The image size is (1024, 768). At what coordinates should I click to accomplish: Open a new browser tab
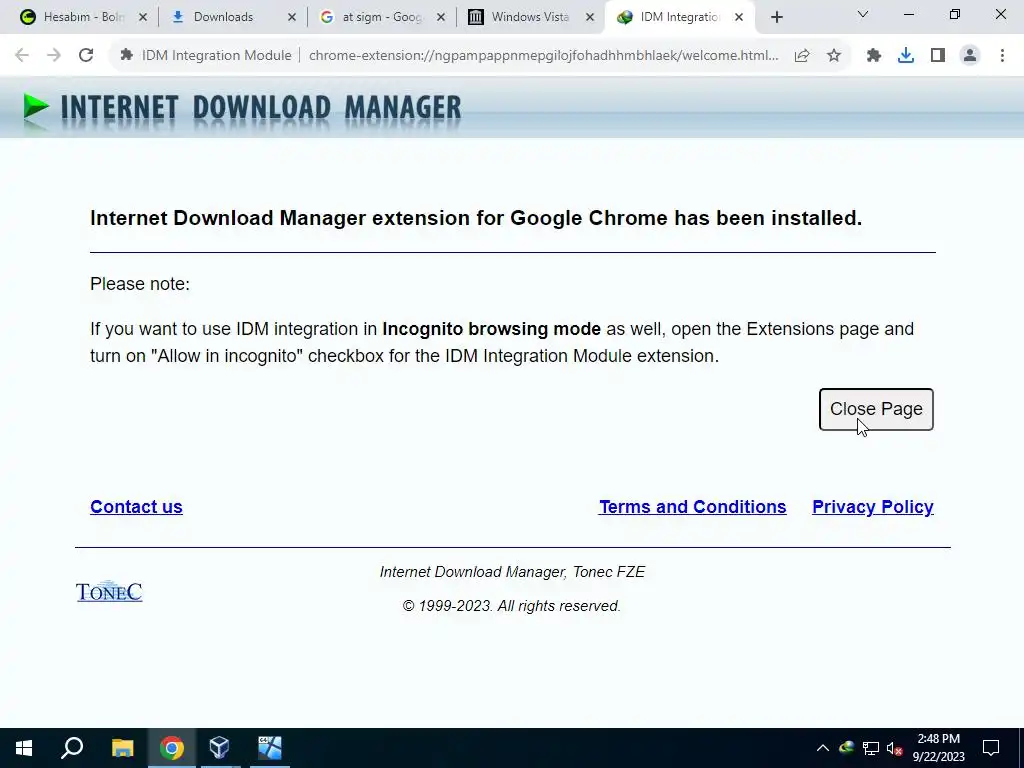pyautogui.click(x=776, y=18)
